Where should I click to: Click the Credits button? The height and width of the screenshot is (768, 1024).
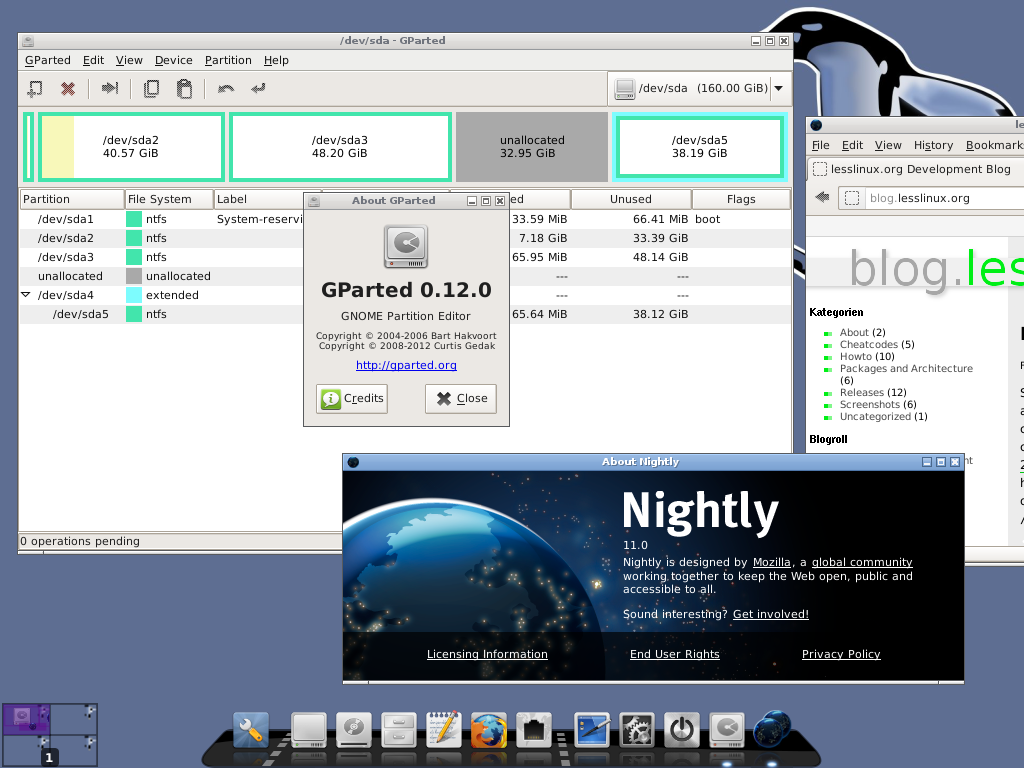(352, 398)
